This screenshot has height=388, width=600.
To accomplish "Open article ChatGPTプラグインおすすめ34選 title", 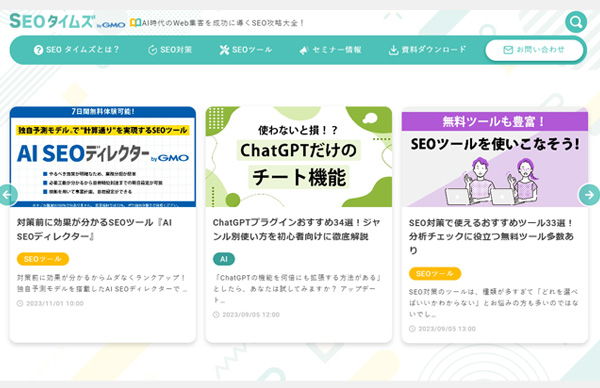I will pos(296,230).
